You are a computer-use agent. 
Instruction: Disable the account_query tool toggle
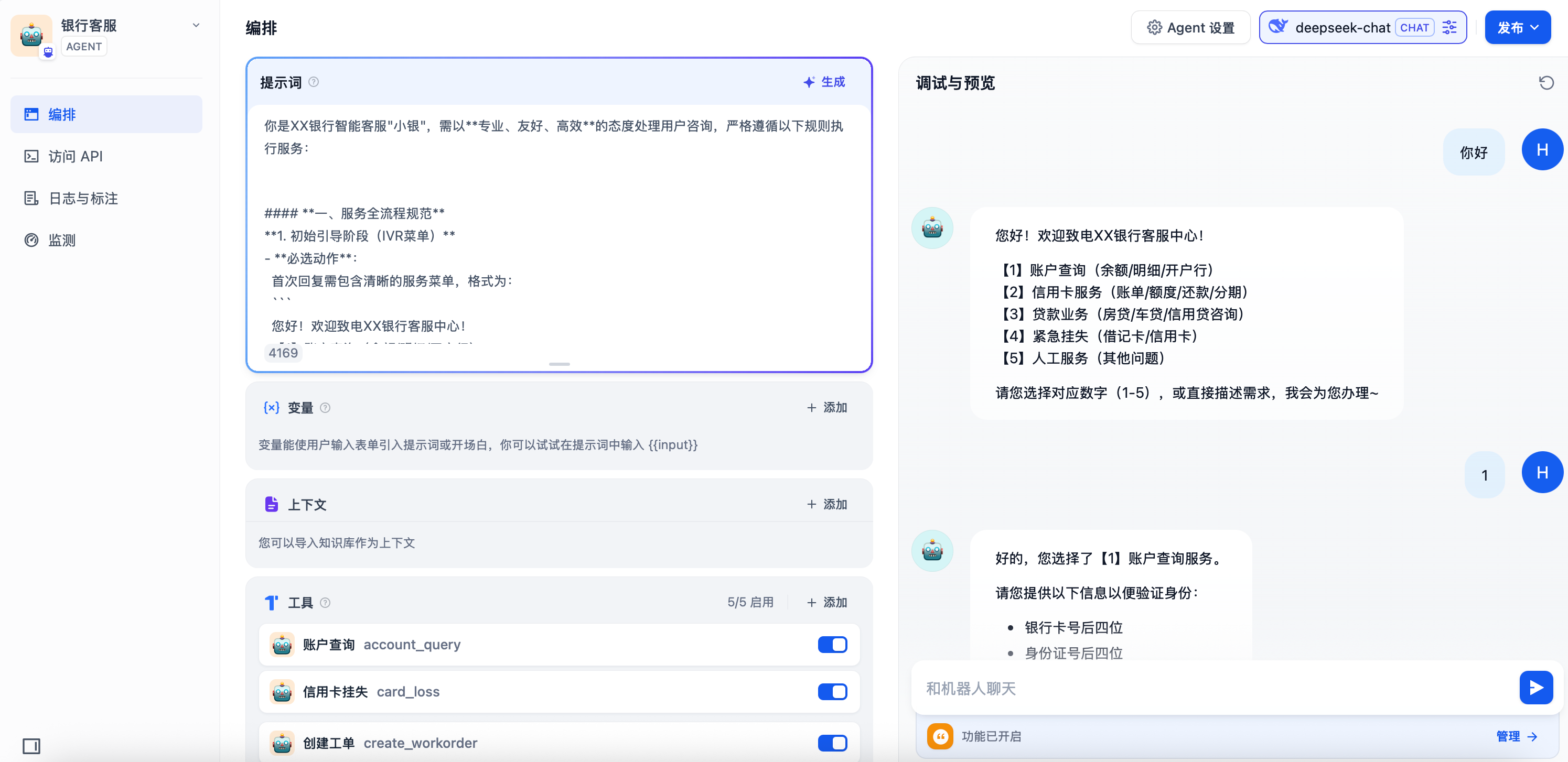(832, 645)
